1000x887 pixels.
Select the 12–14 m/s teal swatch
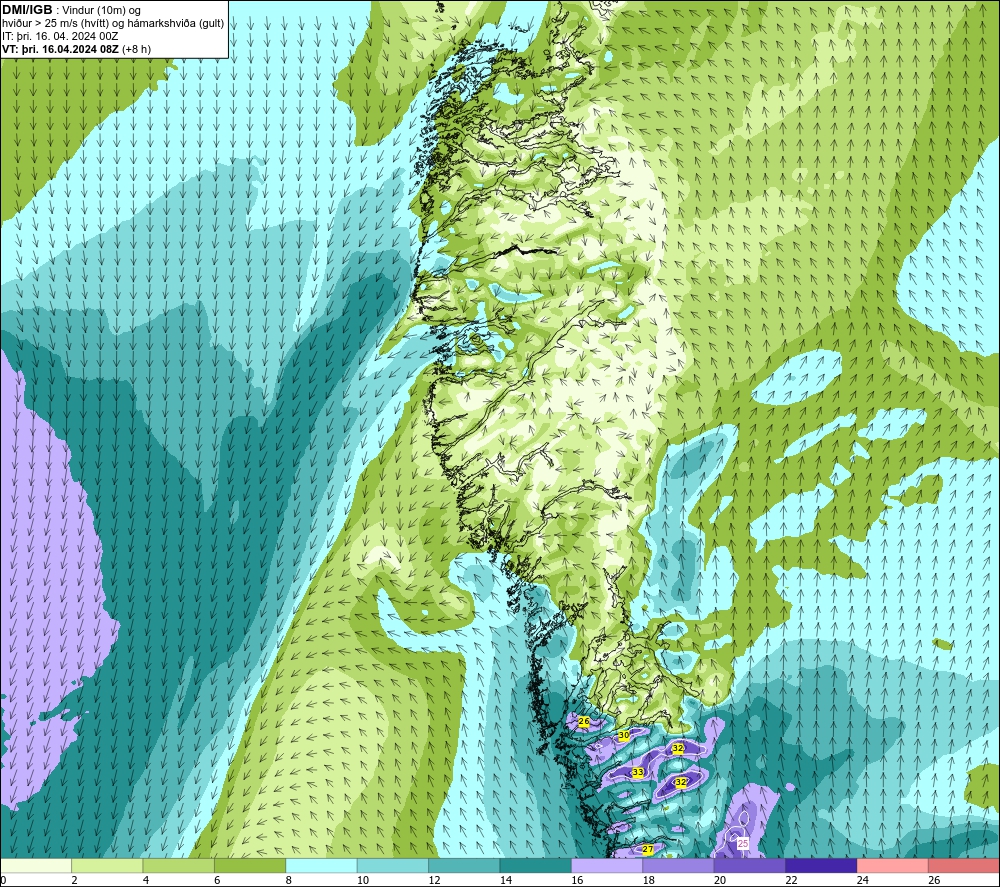[x=464, y=865]
